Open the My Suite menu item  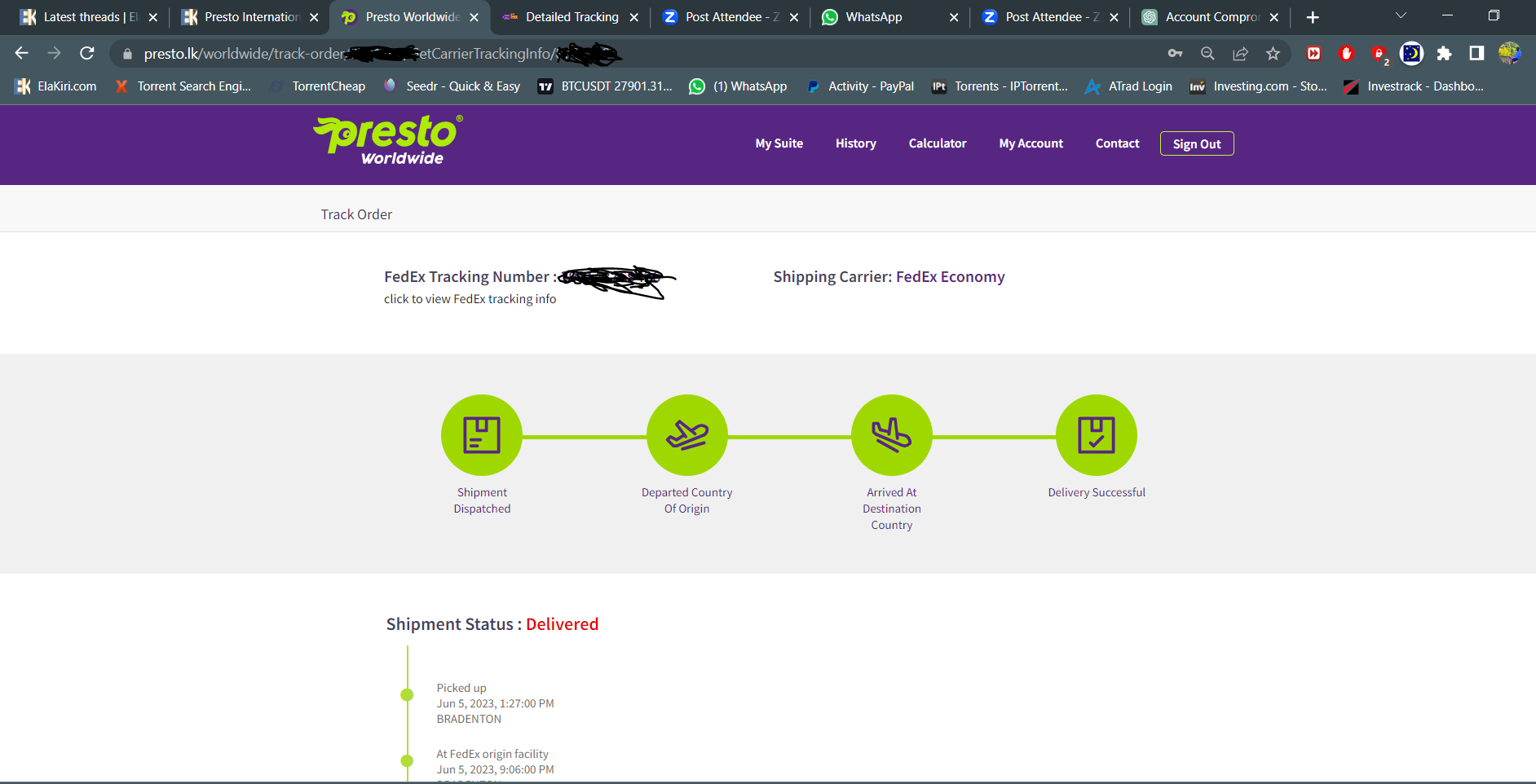click(x=779, y=143)
